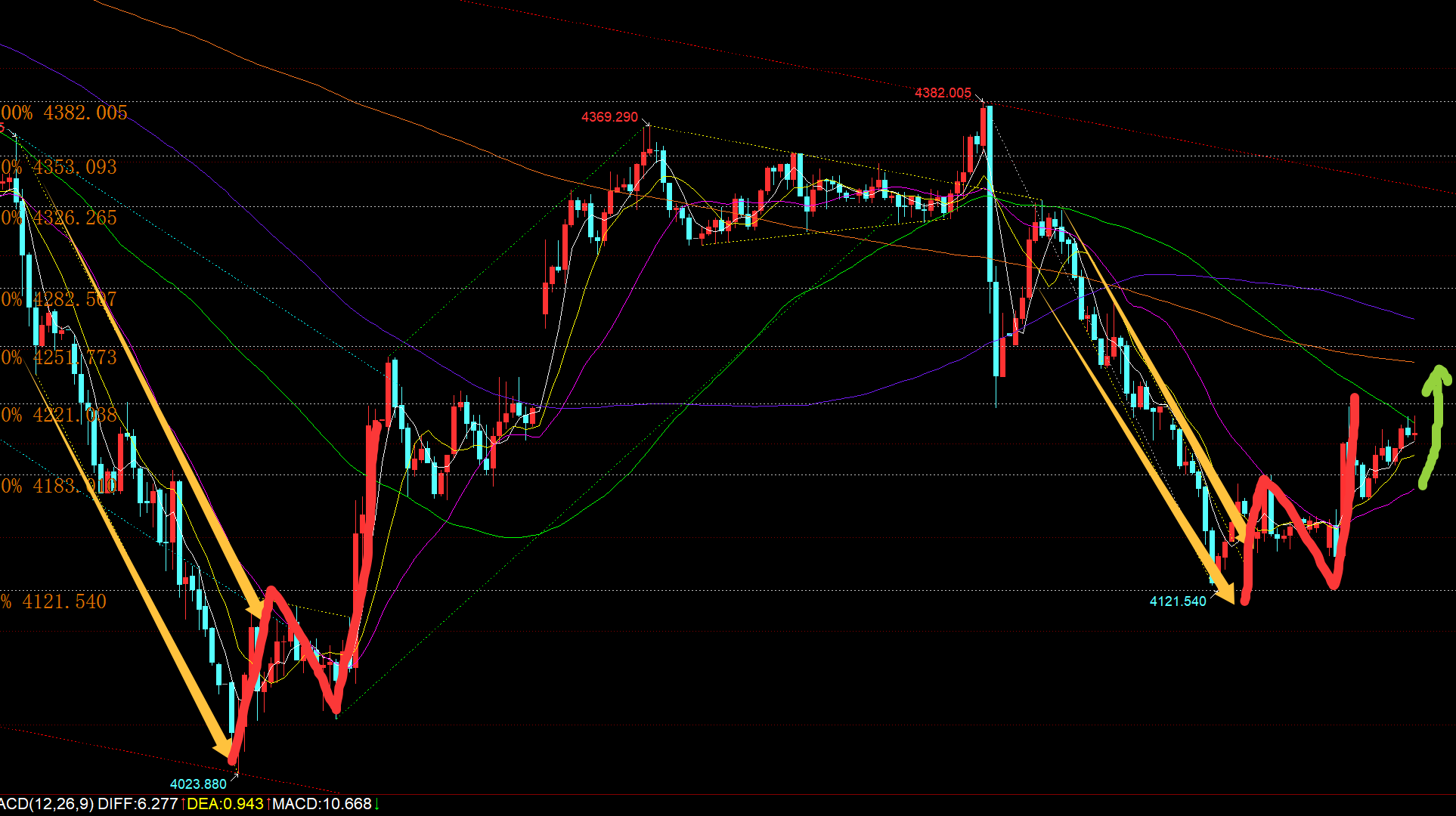Click the MACD DIFF:6.277 value
The height and width of the screenshot is (816, 1456).
pos(138,804)
